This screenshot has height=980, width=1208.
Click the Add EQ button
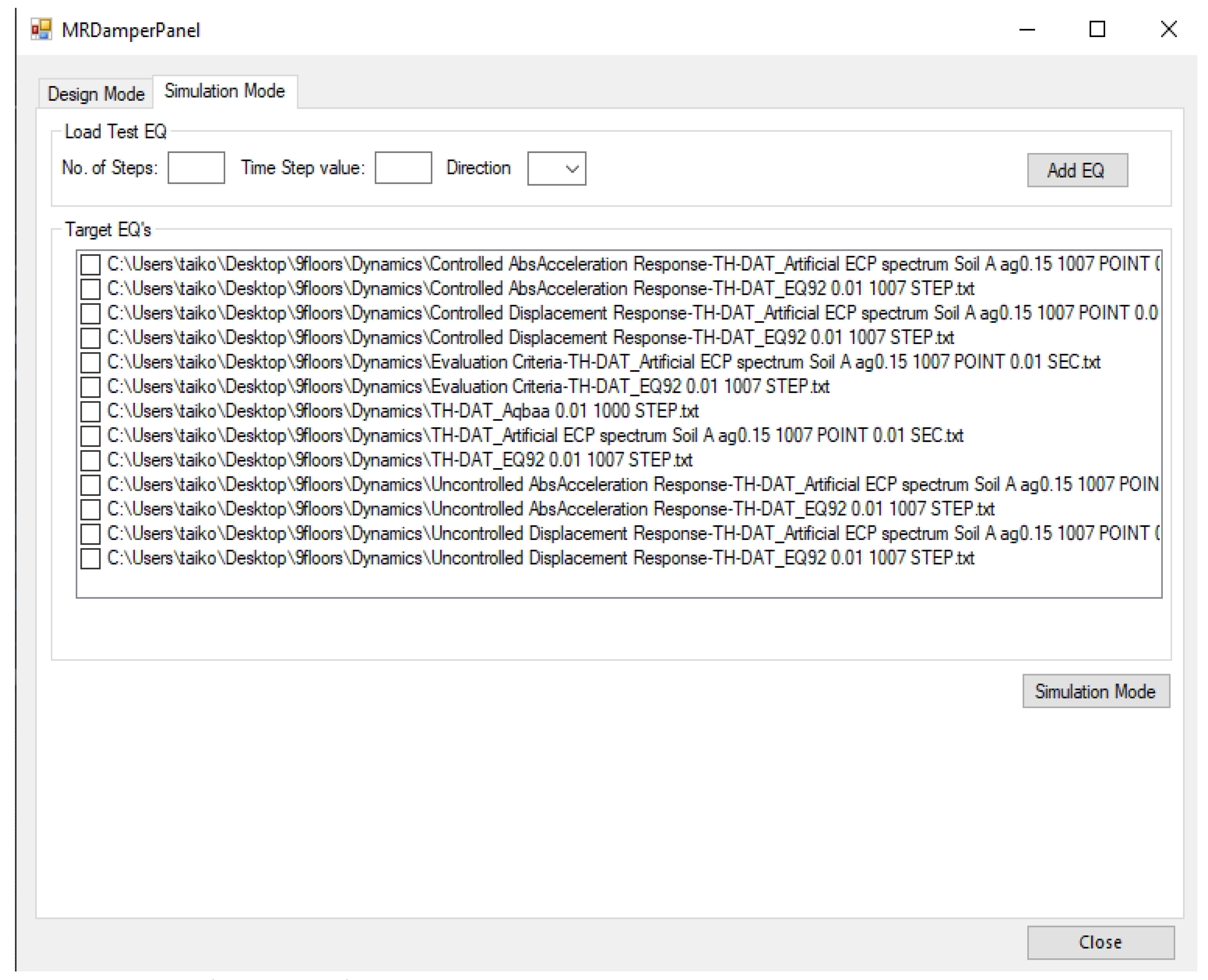point(1076,170)
